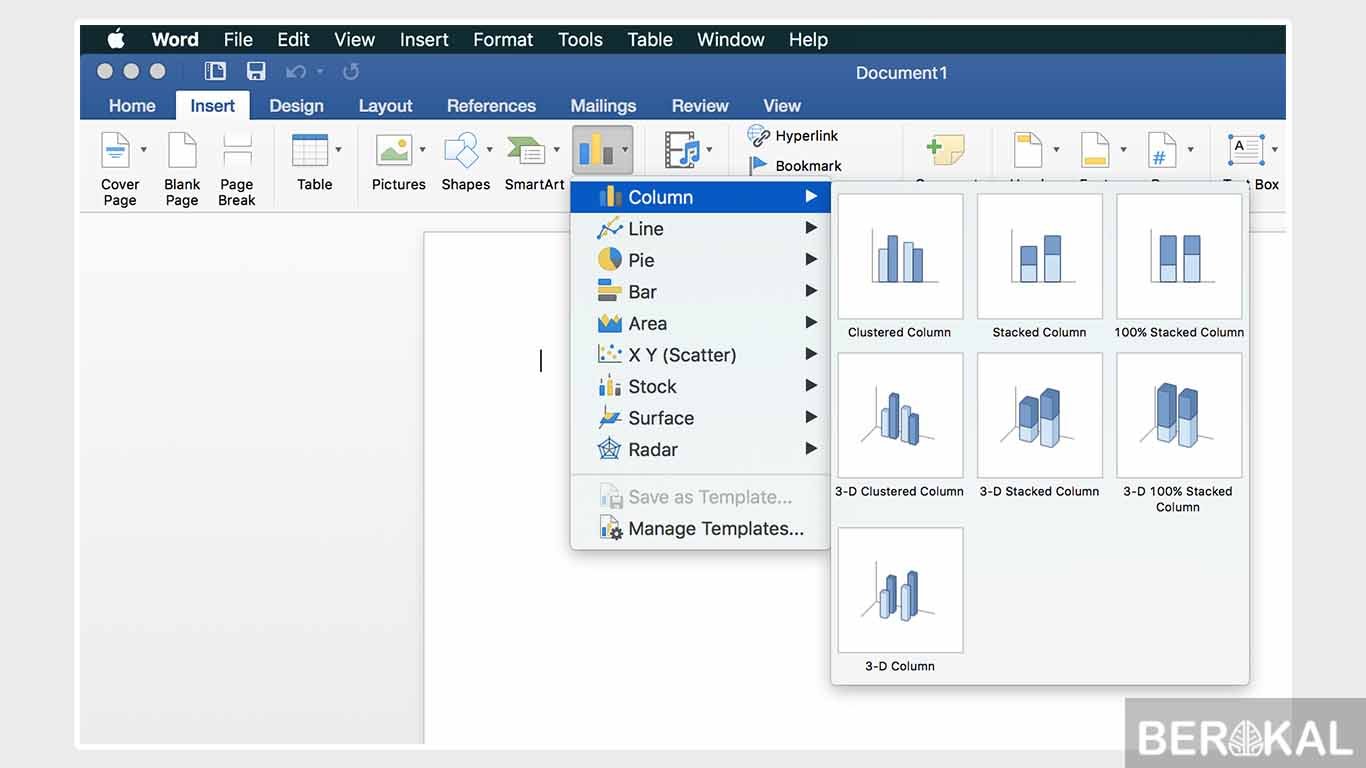Screen dimensions: 1366x768
Task: Expand the Undo history dropdown arrow
Action: click(320, 72)
